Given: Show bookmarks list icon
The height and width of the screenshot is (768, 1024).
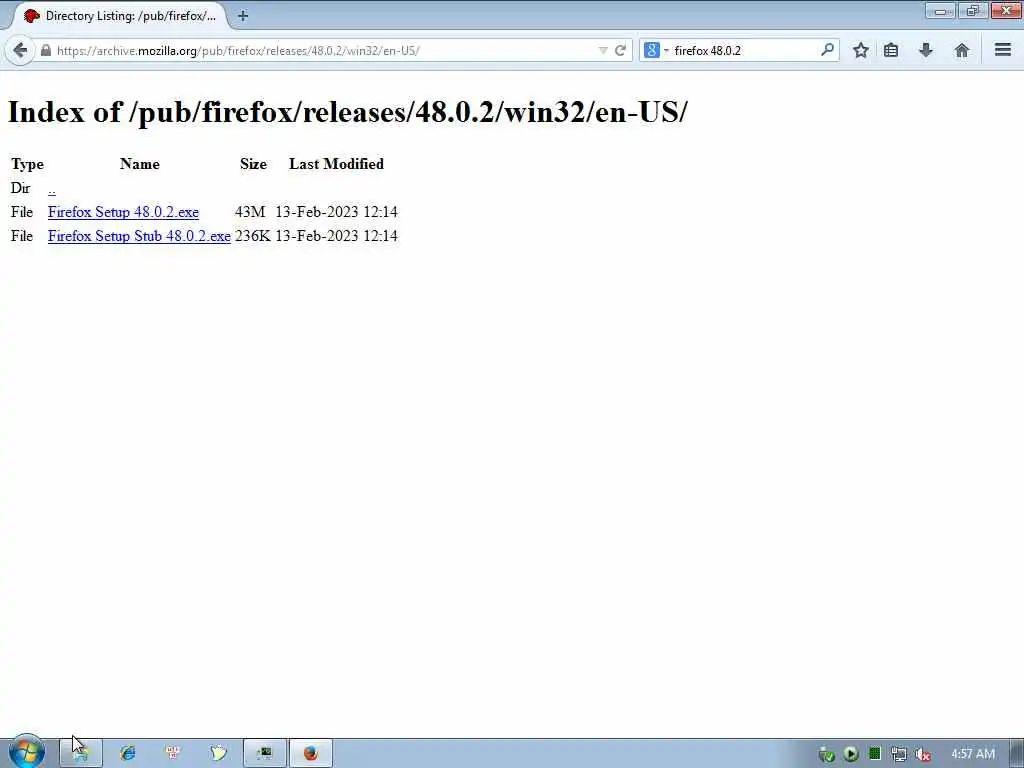Looking at the screenshot, I should (x=891, y=50).
